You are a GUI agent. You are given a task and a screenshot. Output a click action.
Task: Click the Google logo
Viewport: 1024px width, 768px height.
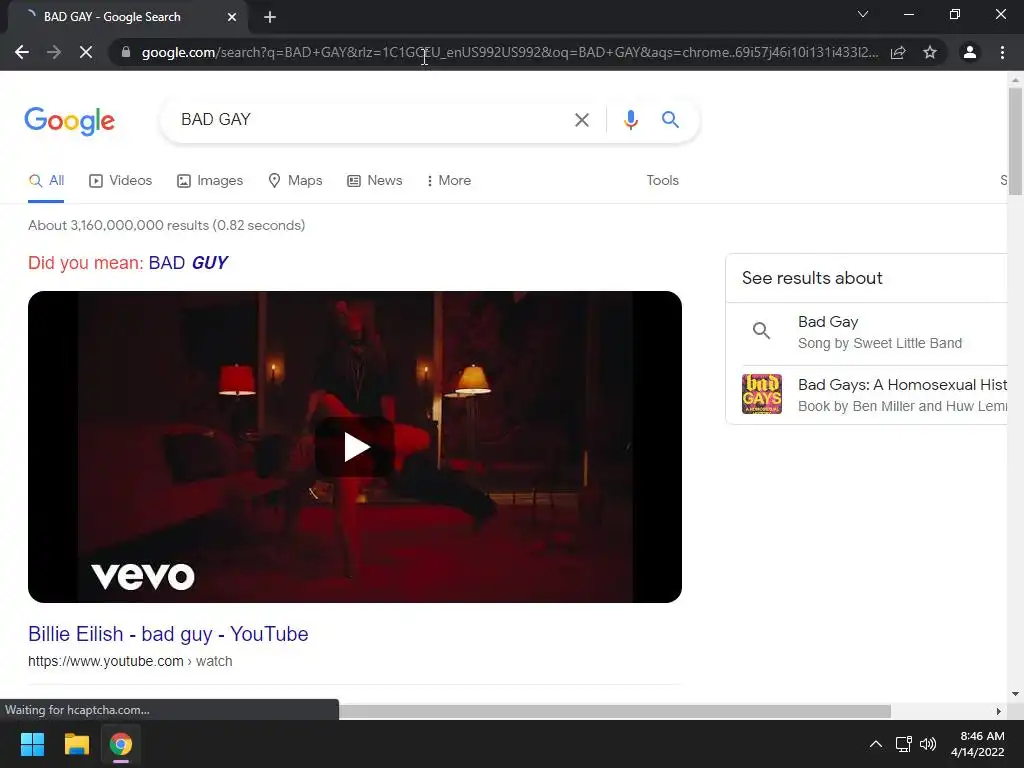70,121
